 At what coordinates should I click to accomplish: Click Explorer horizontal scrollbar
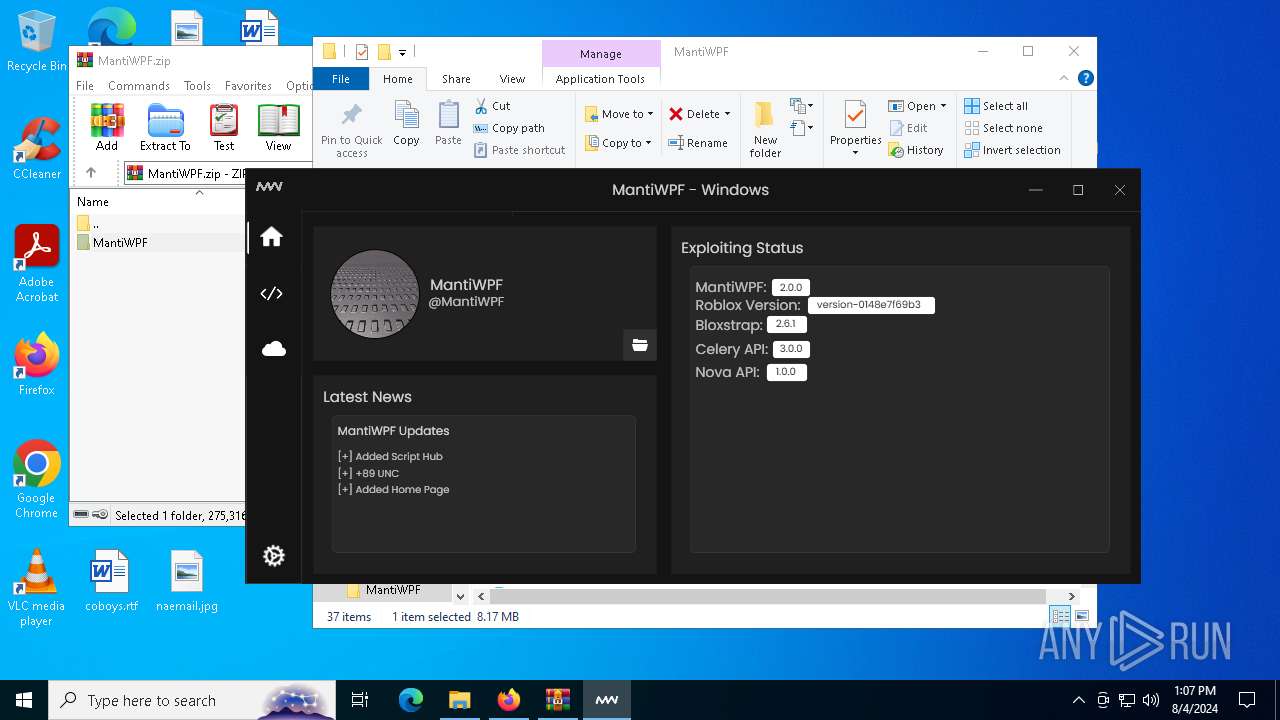(x=767, y=596)
